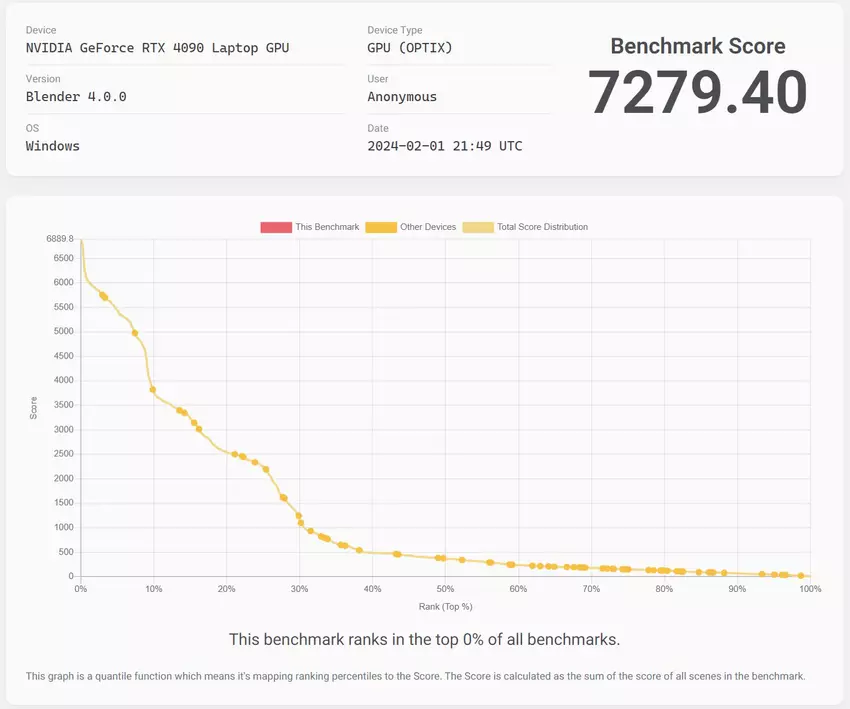Click the 7279.40 benchmark score value
850x709 pixels.
(697, 93)
